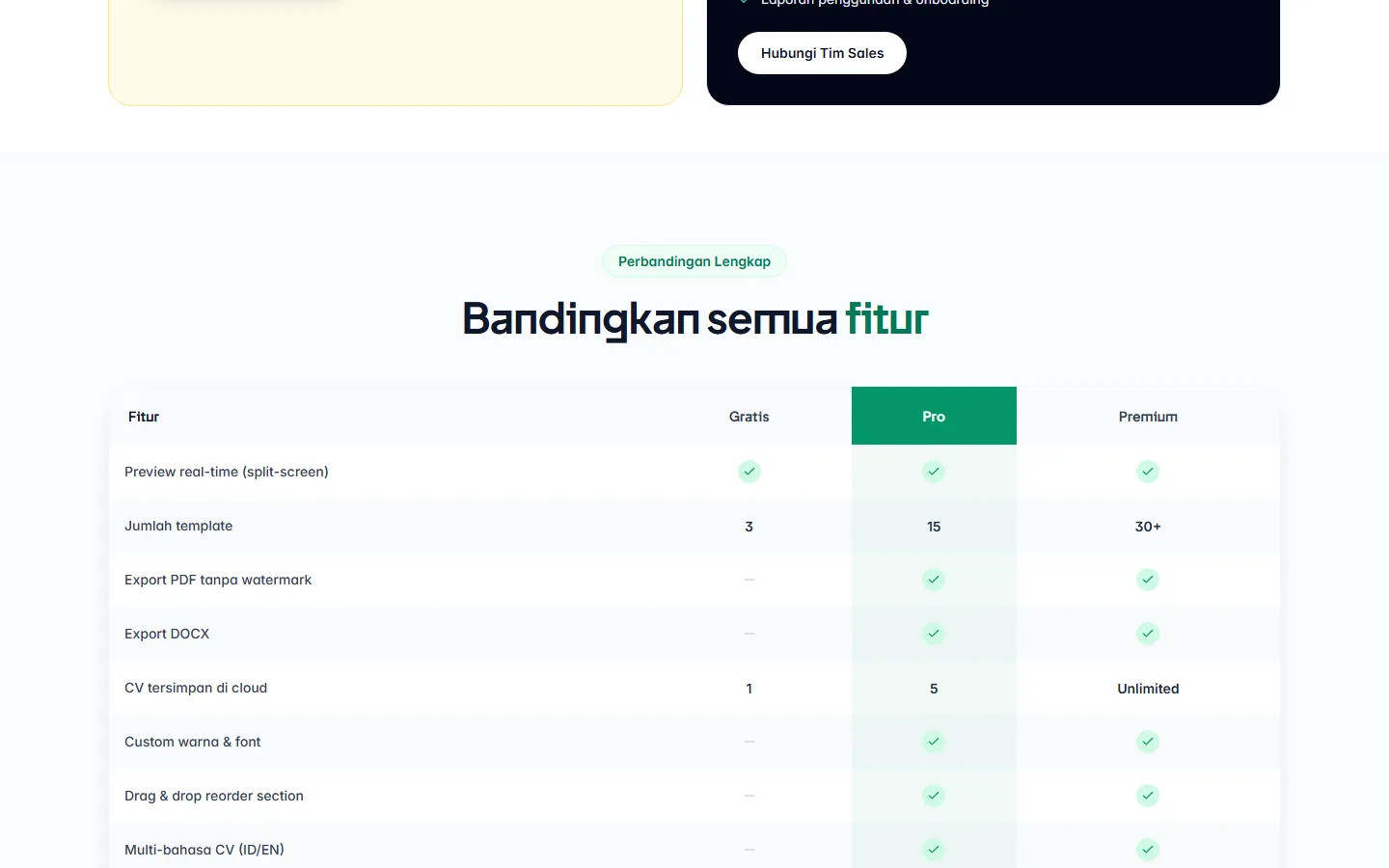The height and width of the screenshot is (868, 1389).
Task: Click the Bandingkan semua fitur heading
Action: pos(694,319)
